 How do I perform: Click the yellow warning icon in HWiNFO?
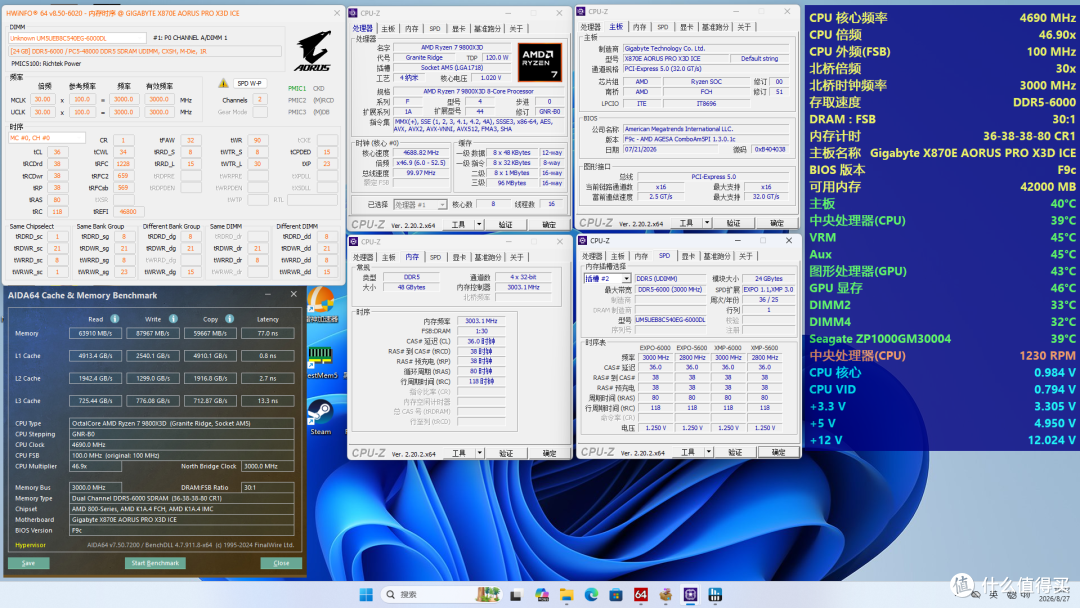223,83
